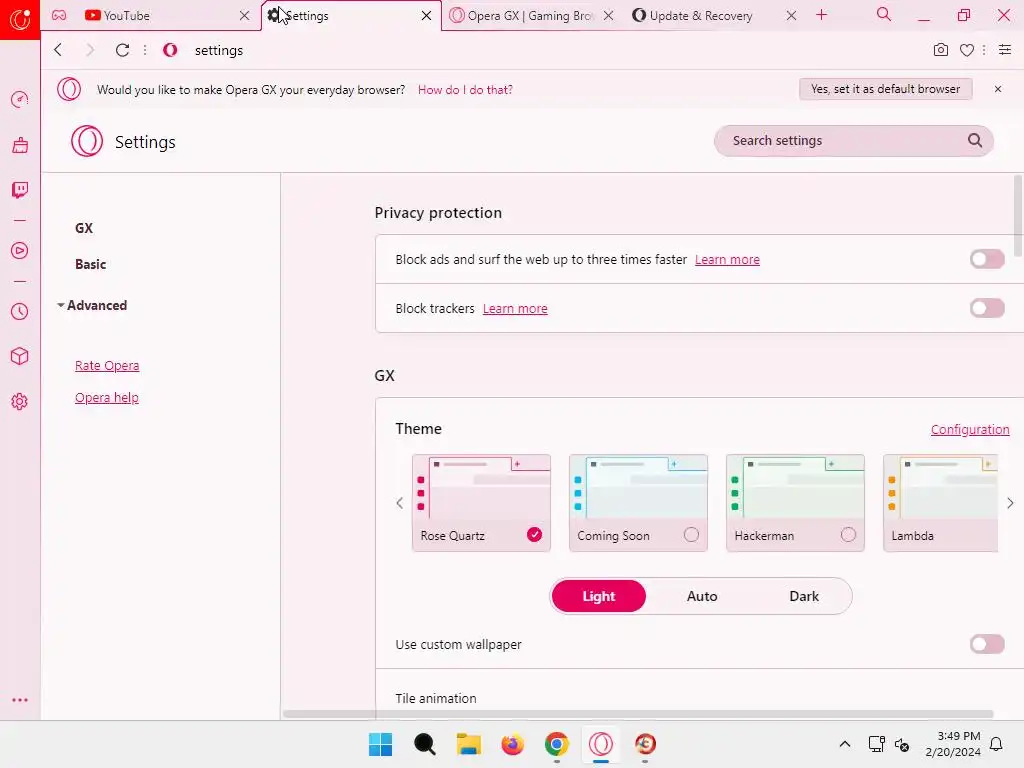The height and width of the screenshot is (768, 1024).
Task: Click the horizontal scrollbar at page bottom
Action: [x=638, y=714]
